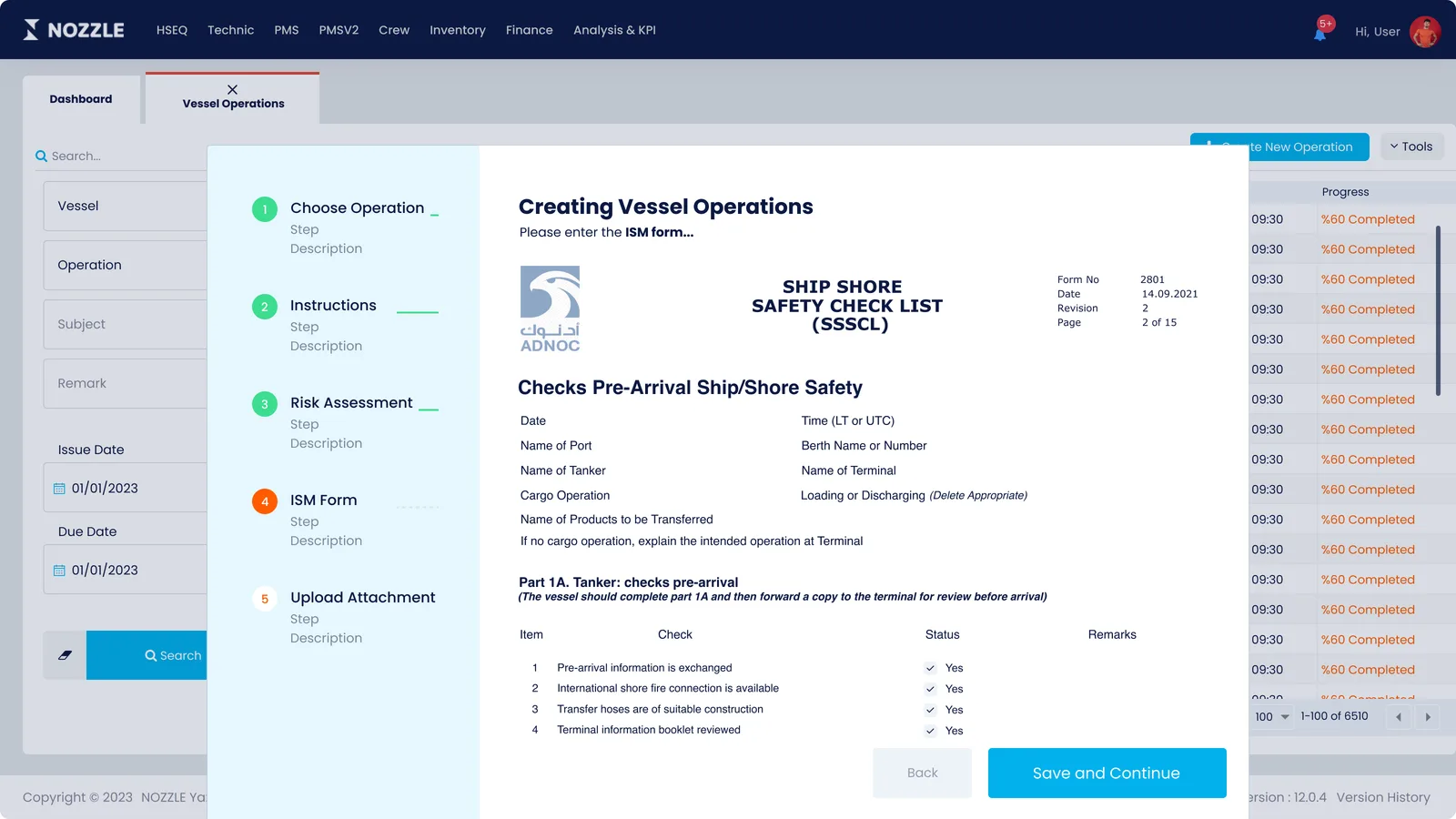The image size is (1456, 819).
Task: Close the Vessel Operations tab
Action: coord(233,89)
